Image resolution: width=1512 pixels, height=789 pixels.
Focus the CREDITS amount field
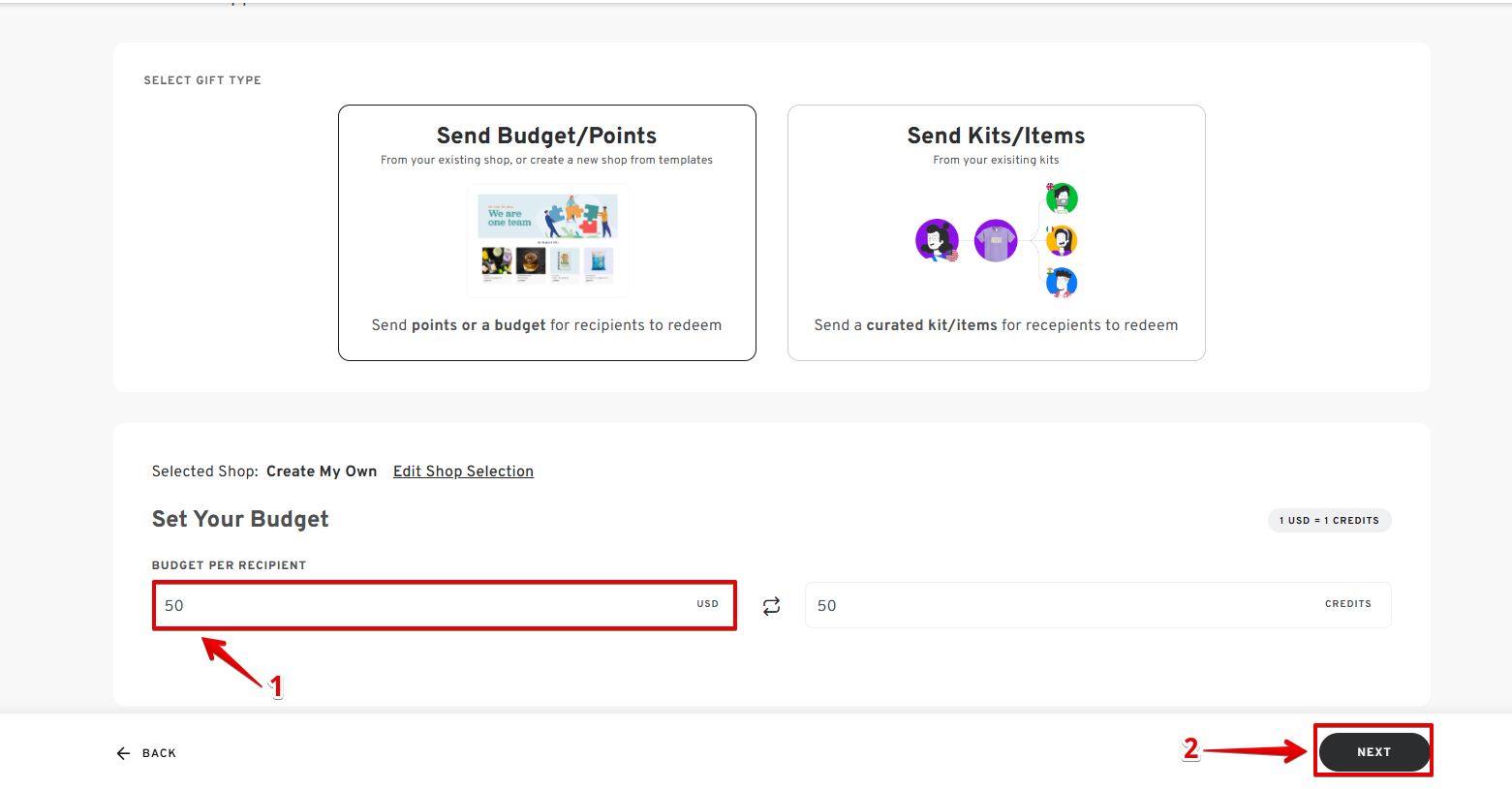click(x=1097, y=605)
